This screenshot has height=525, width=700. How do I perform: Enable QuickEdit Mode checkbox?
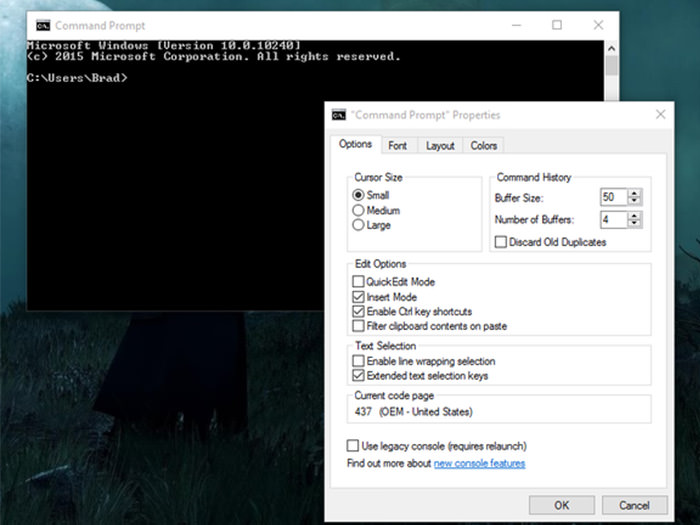359,283
